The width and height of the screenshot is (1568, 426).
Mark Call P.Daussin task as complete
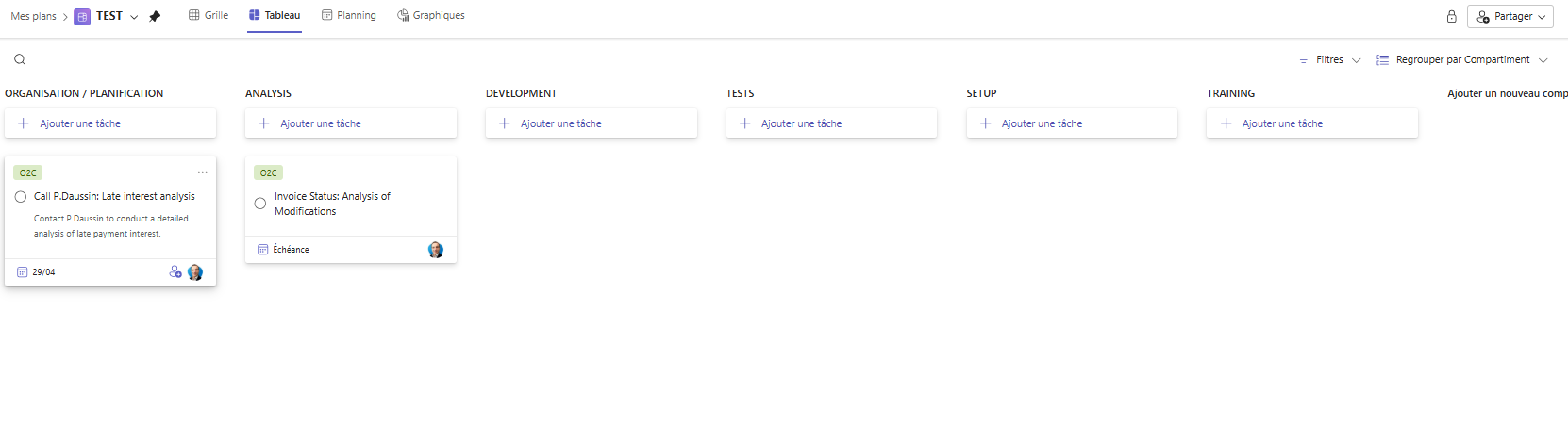click(x=21, y=197)
